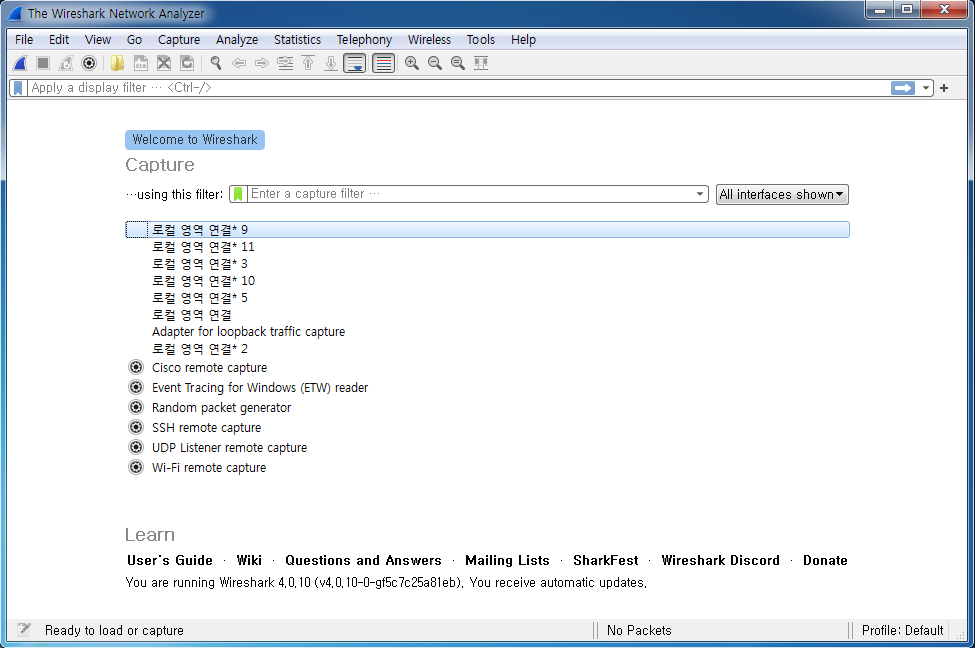
Task: Open the Edit menu
Action: click(x=59, y=40)
